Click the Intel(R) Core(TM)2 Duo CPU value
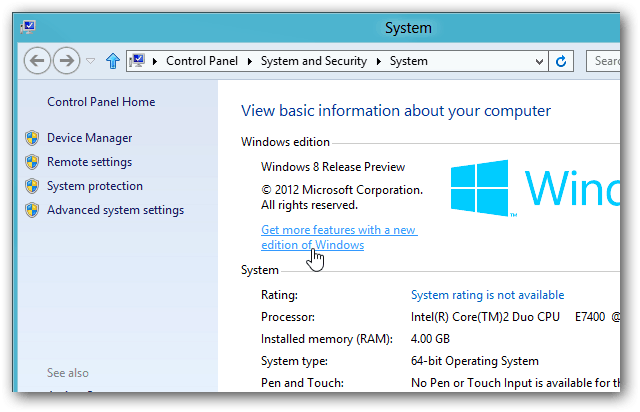The image size is (640, 412). tap(516, 317)
